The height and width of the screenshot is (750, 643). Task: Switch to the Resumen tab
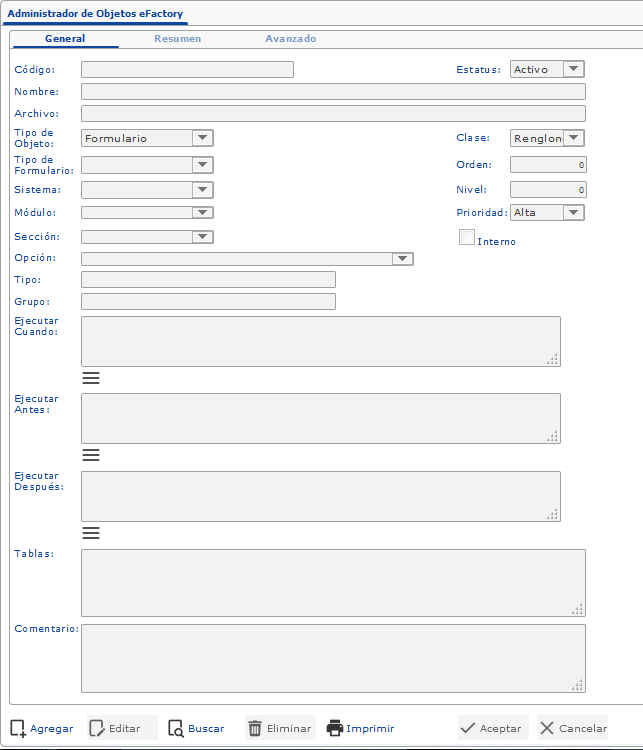pos(177,39)
